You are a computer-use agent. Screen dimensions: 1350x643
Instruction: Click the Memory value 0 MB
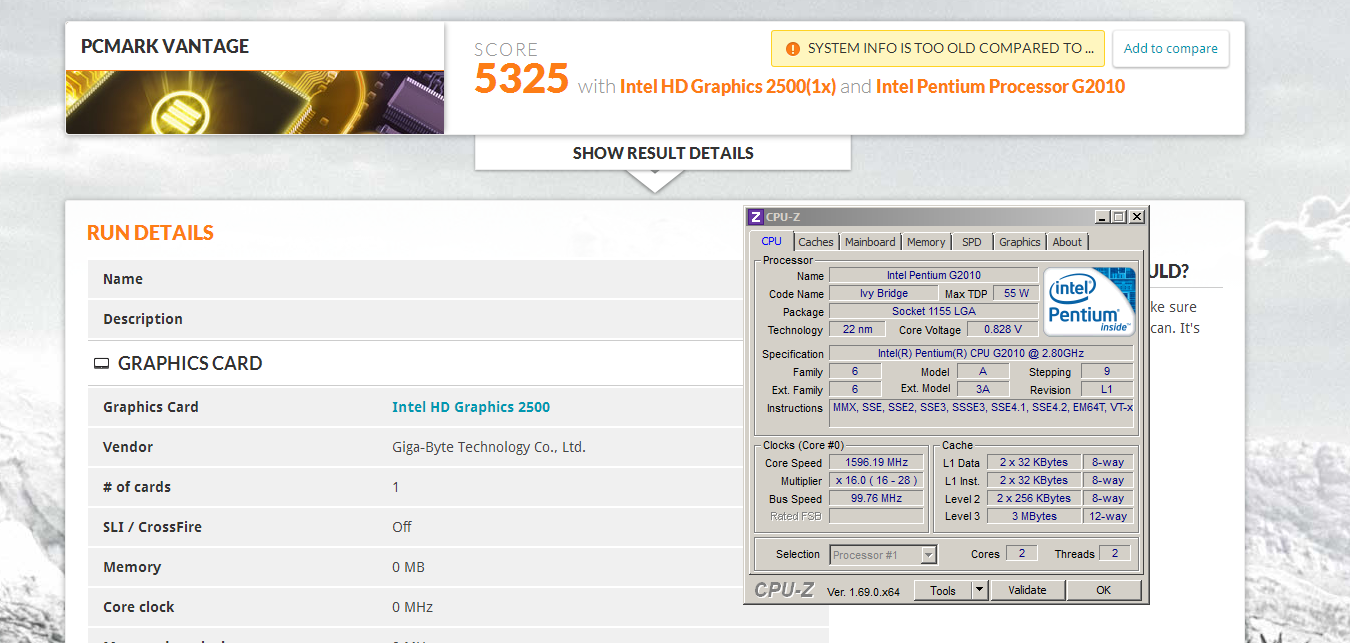click(408, 567)
